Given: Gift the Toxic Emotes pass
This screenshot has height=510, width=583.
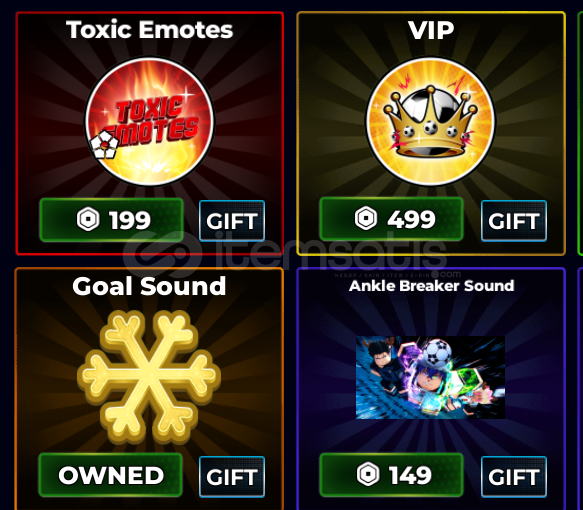Looking at the screenshot, I should [x=232, y=221].
